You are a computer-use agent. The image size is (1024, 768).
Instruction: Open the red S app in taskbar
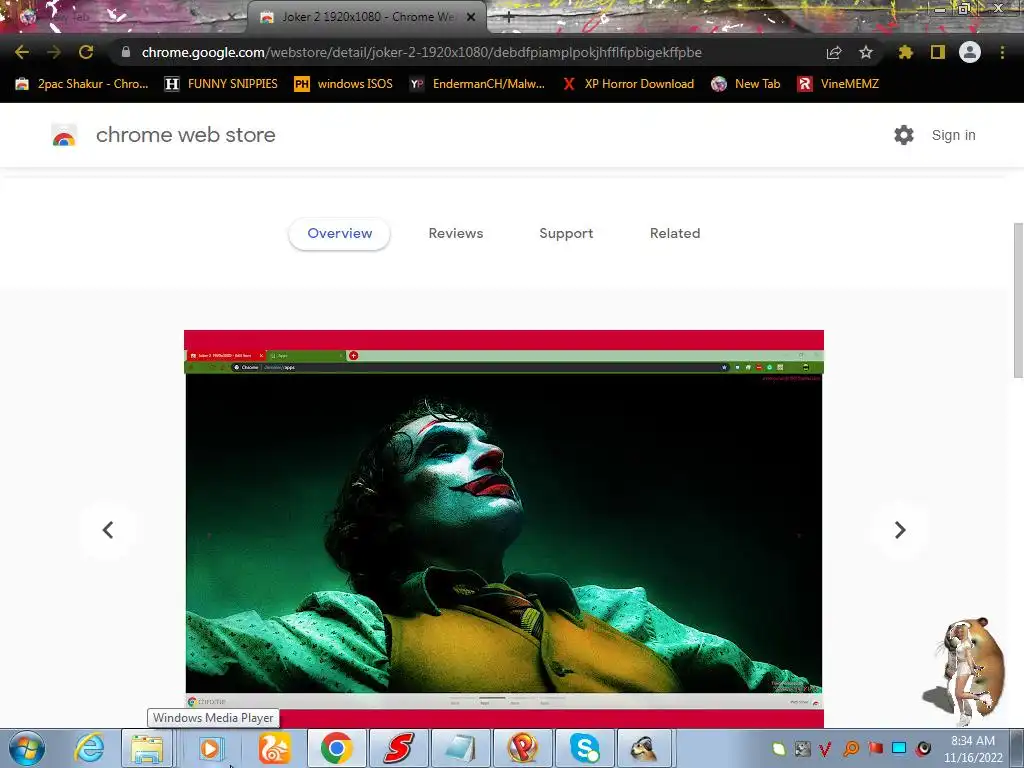click(398, 748)
